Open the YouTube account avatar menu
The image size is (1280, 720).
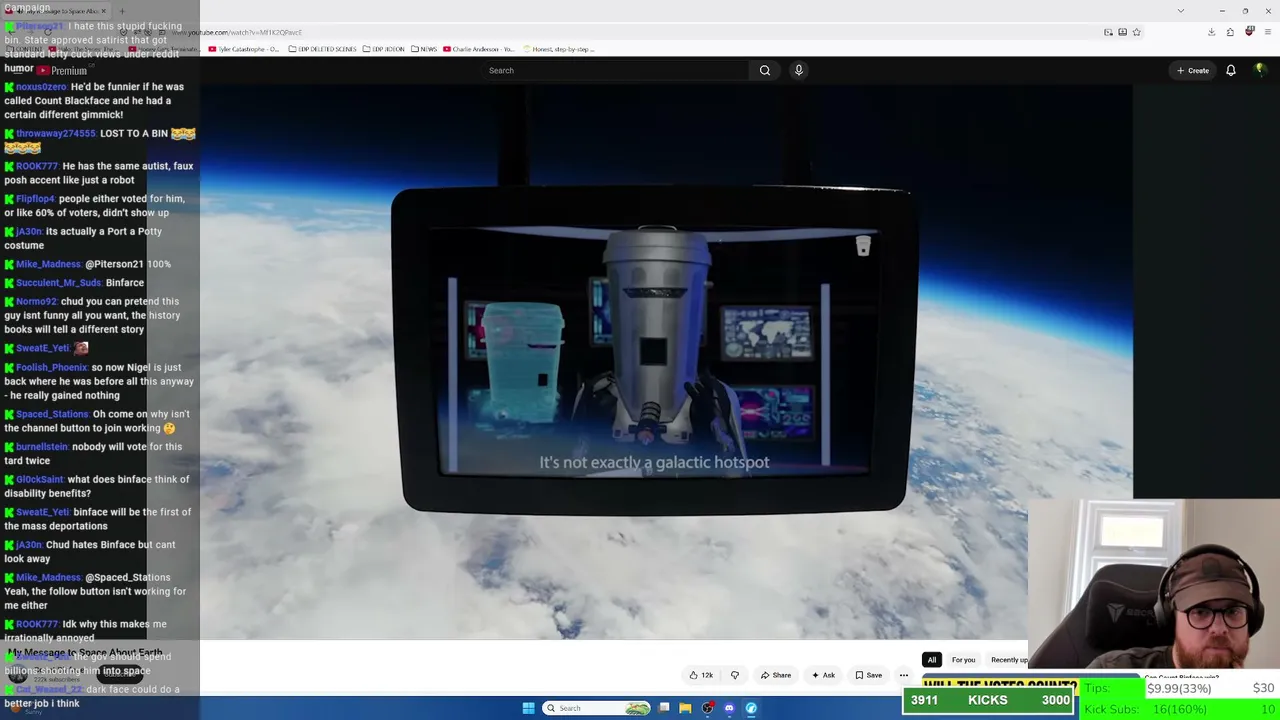tap(1260, 70)
